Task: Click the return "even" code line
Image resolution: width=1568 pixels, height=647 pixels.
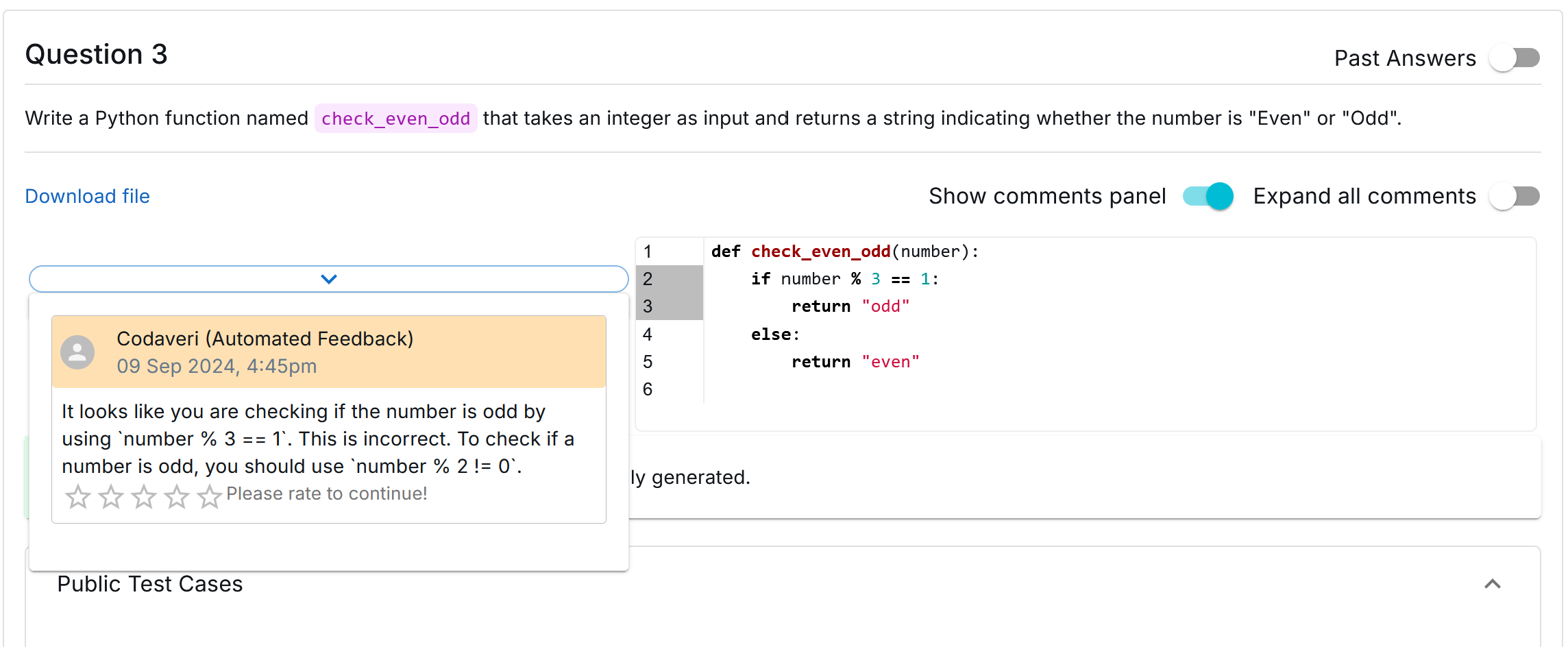Action: [855, 362]
